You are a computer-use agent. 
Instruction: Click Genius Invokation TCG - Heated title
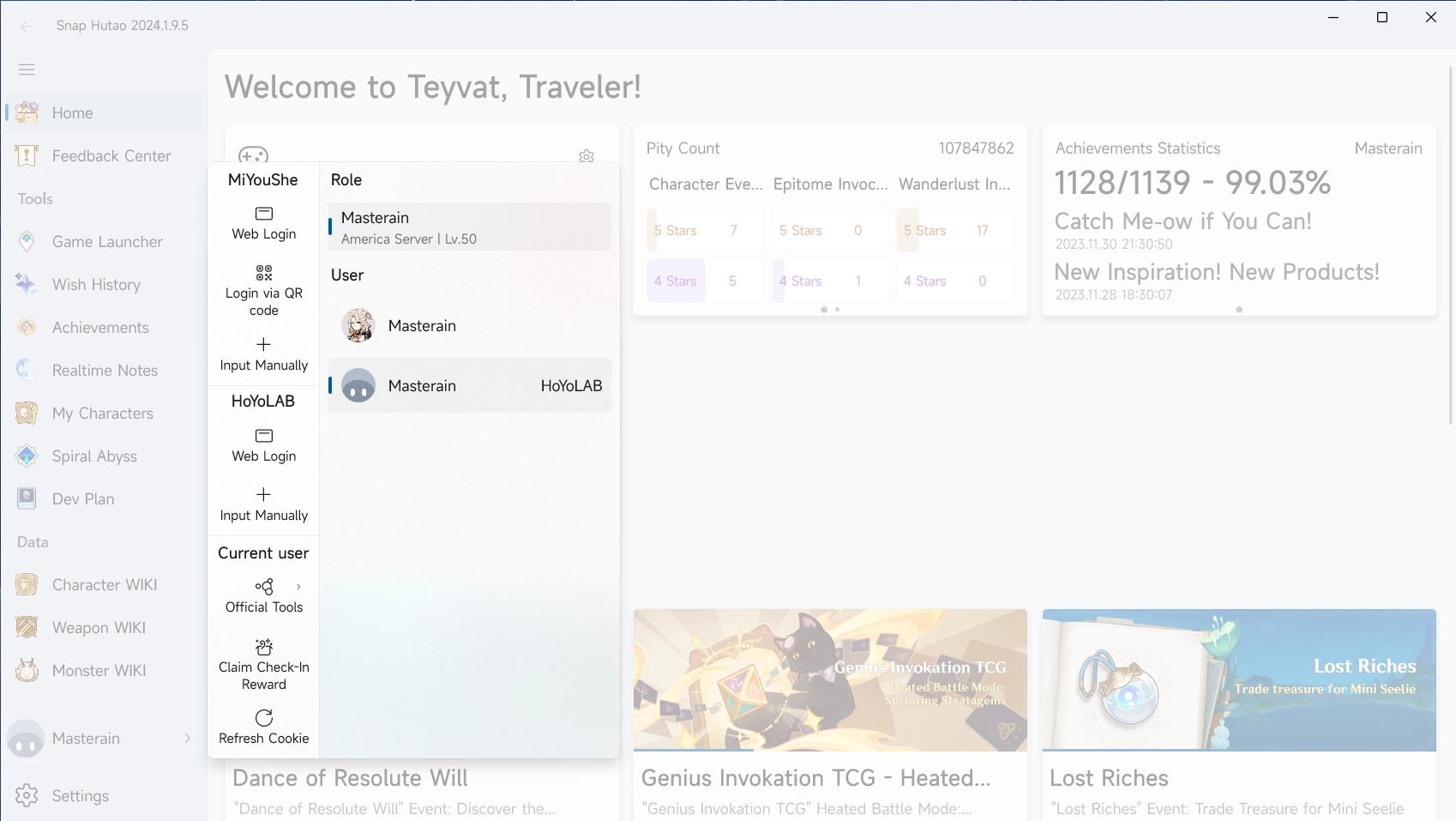click(816, 778)
